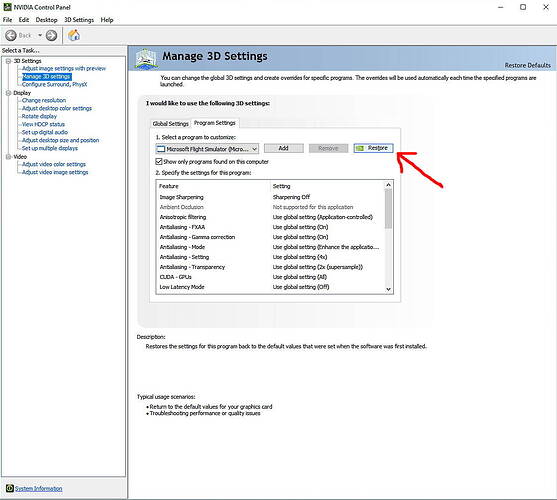Select the Anisotropic filtering row
This screenshot has width=557, height=500.
coord(270,217)
